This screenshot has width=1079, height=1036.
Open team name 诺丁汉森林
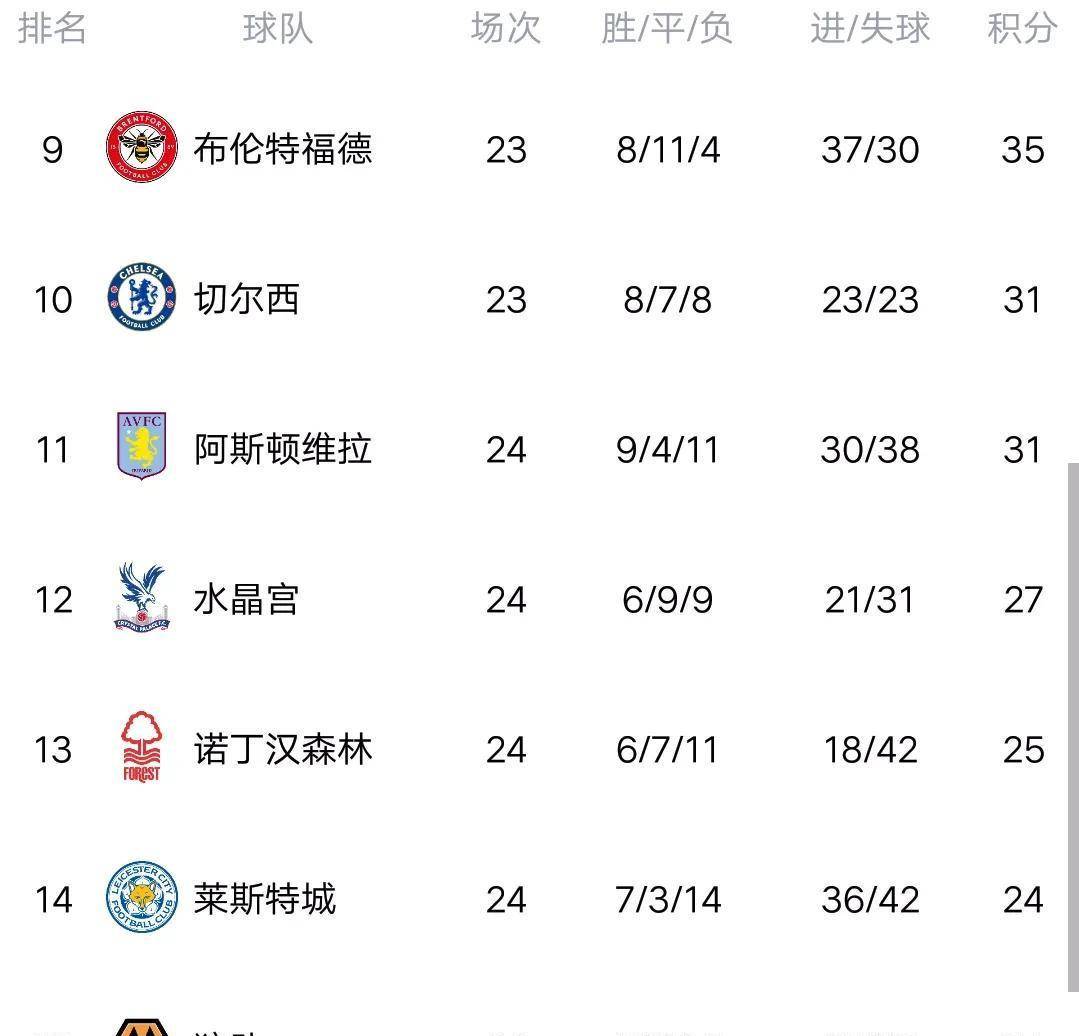[x=283, y=749]
